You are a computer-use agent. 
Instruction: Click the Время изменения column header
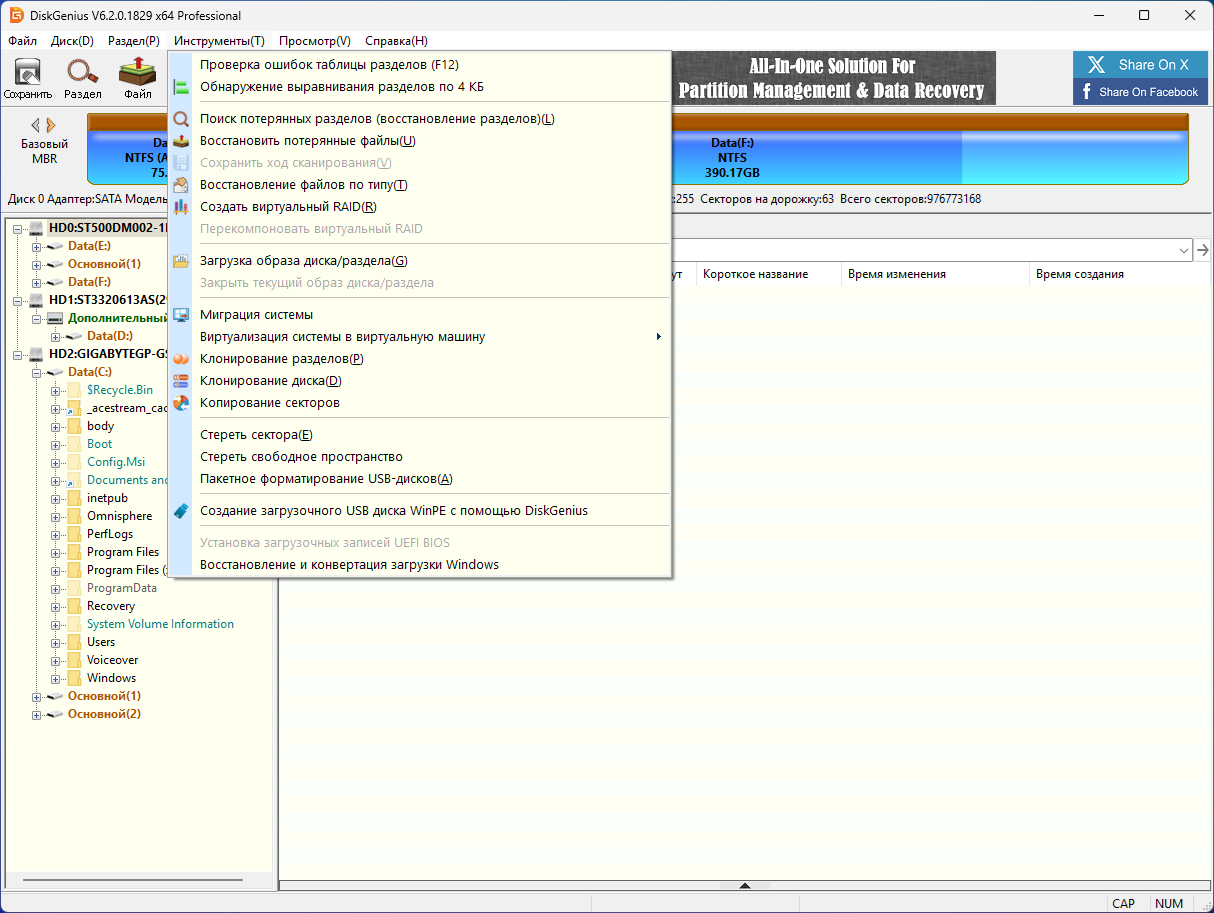coord(934,274)
